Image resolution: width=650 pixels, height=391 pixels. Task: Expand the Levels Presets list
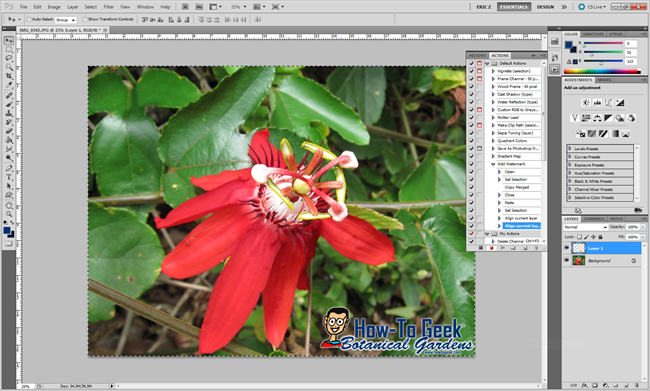point(570,148)
